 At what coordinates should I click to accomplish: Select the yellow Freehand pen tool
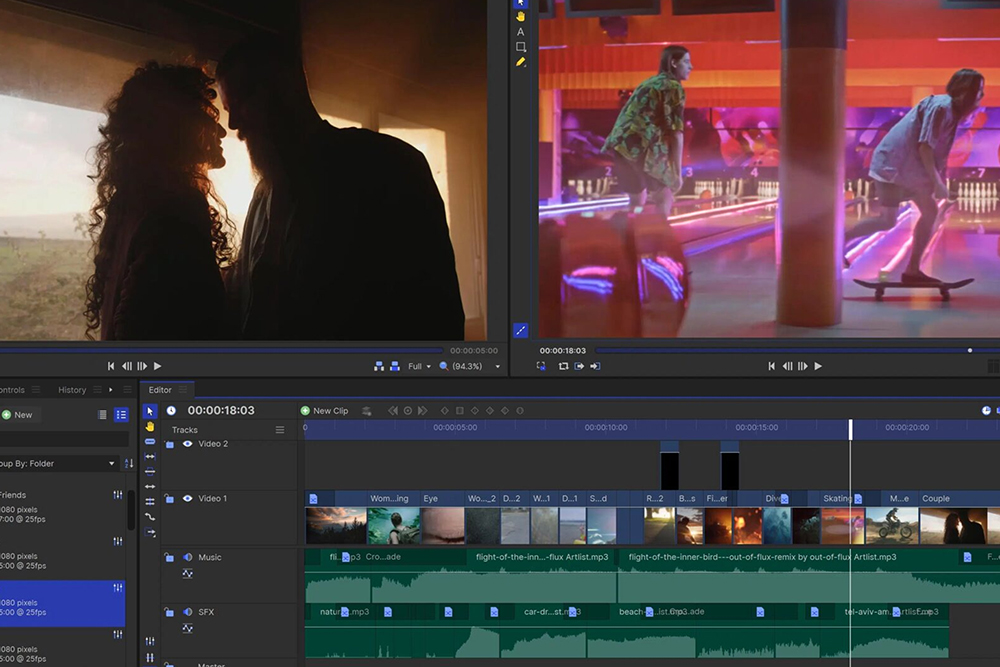coord(520,62)
